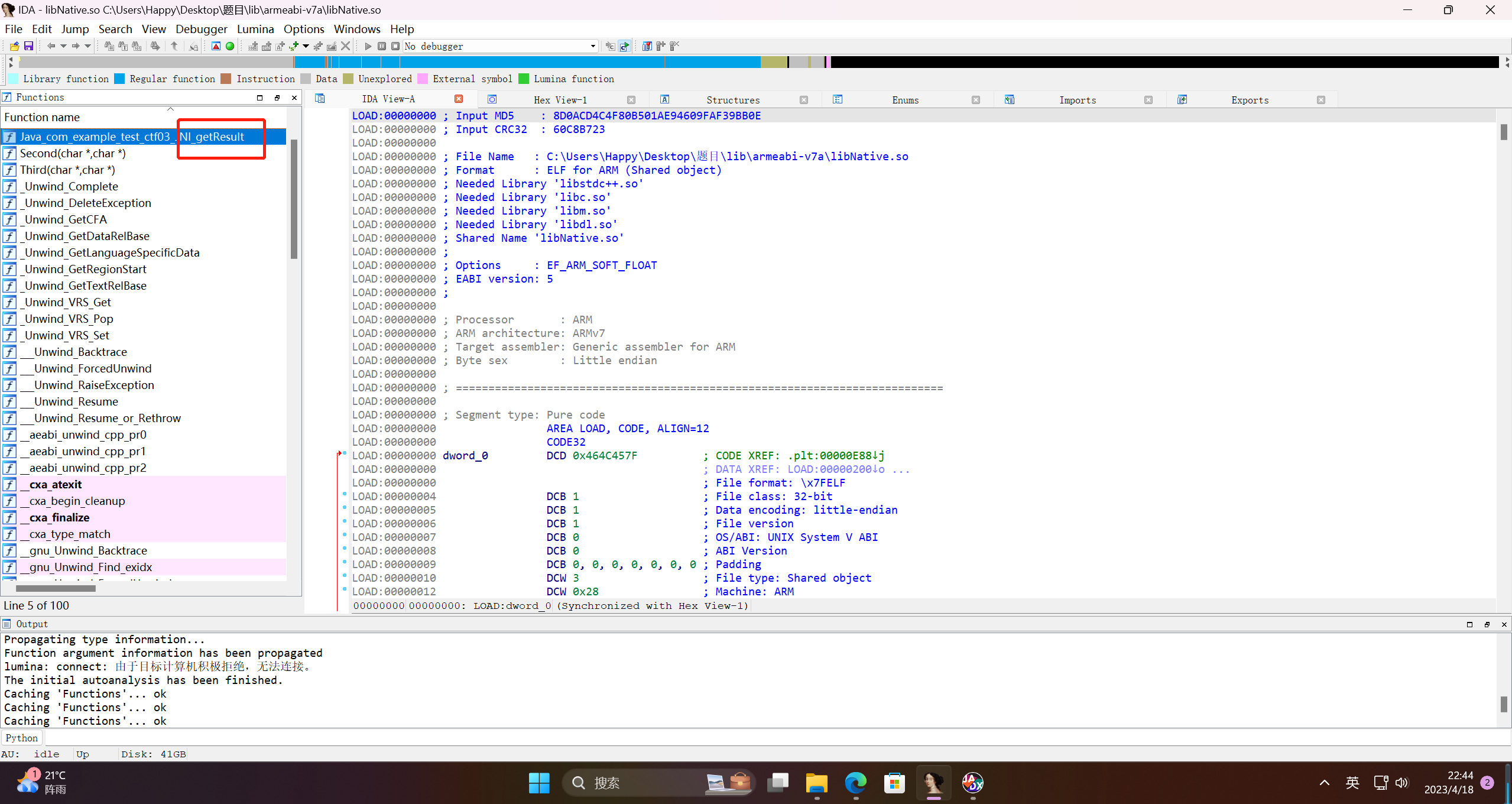This screenshot has width=1512, height=804.
Task: Open the No debugger selection combo box
Action: point(500,46)
